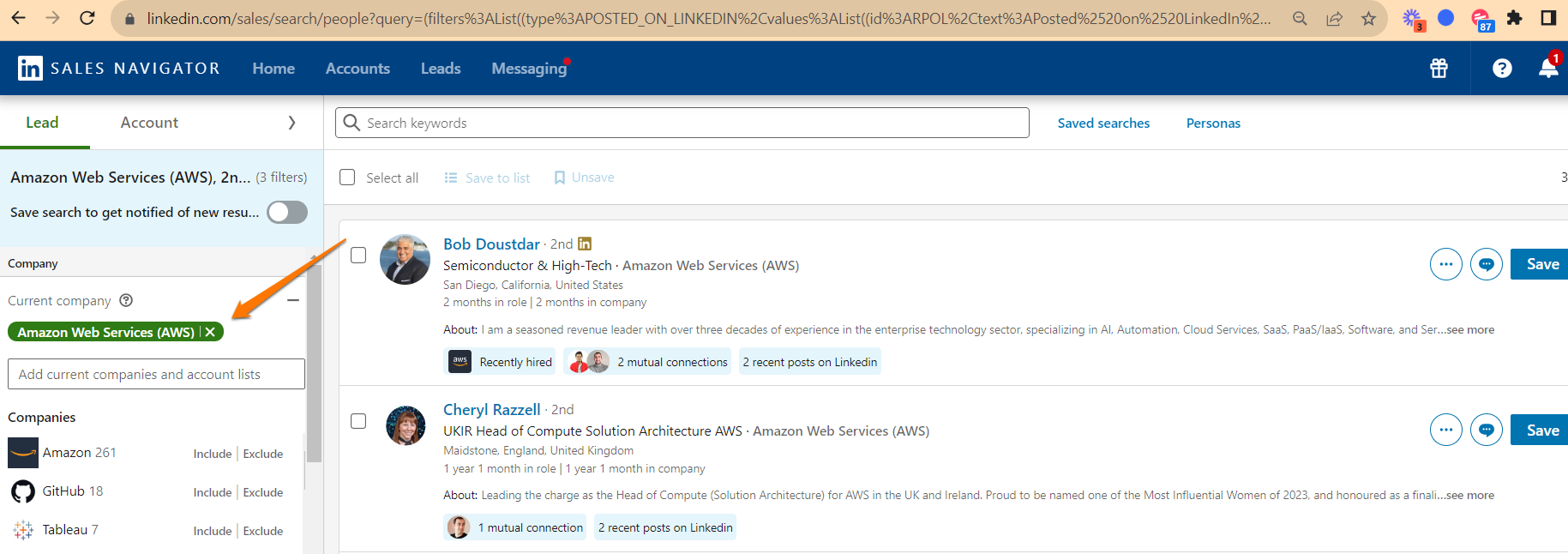Check the Select all checkbox

point(347,178)
